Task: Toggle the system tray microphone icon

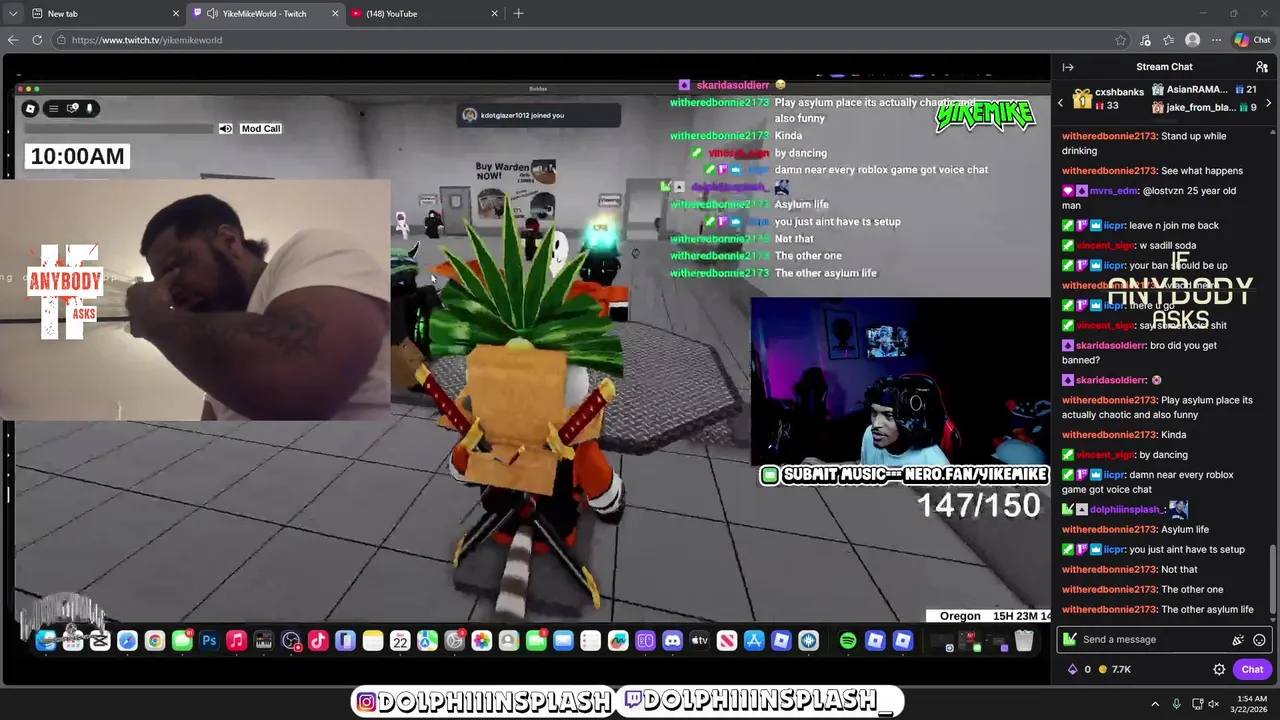Action: coord(1177,704)
